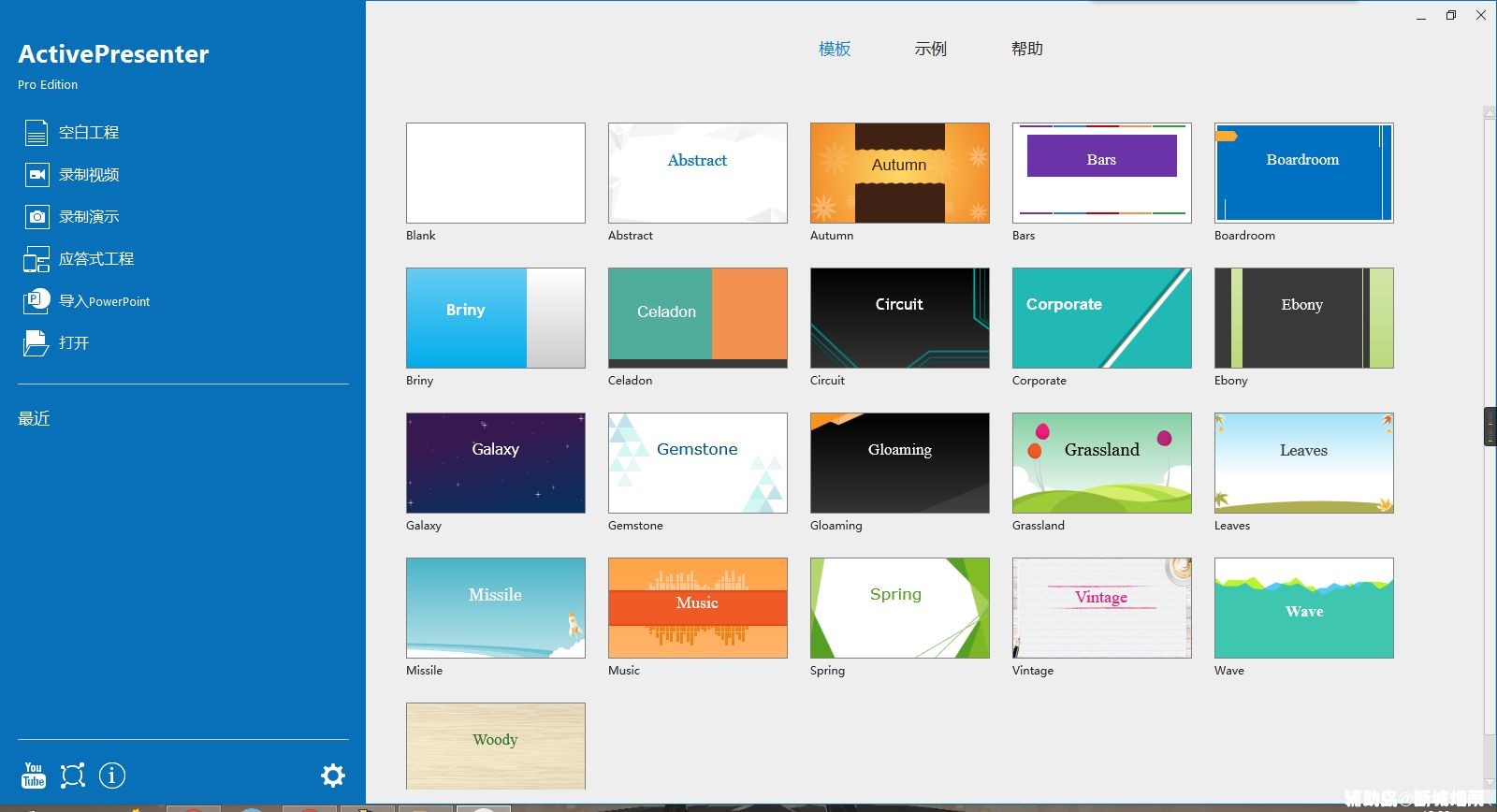Click the blank project document icon
Screen dimensions: 1497x812
pos(36,133)
